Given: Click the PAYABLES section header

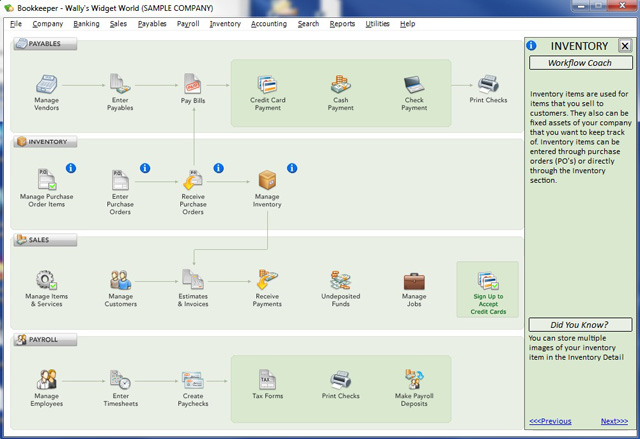Looking at the screenshot, I should pyautogui.click(x=45, y=44).
